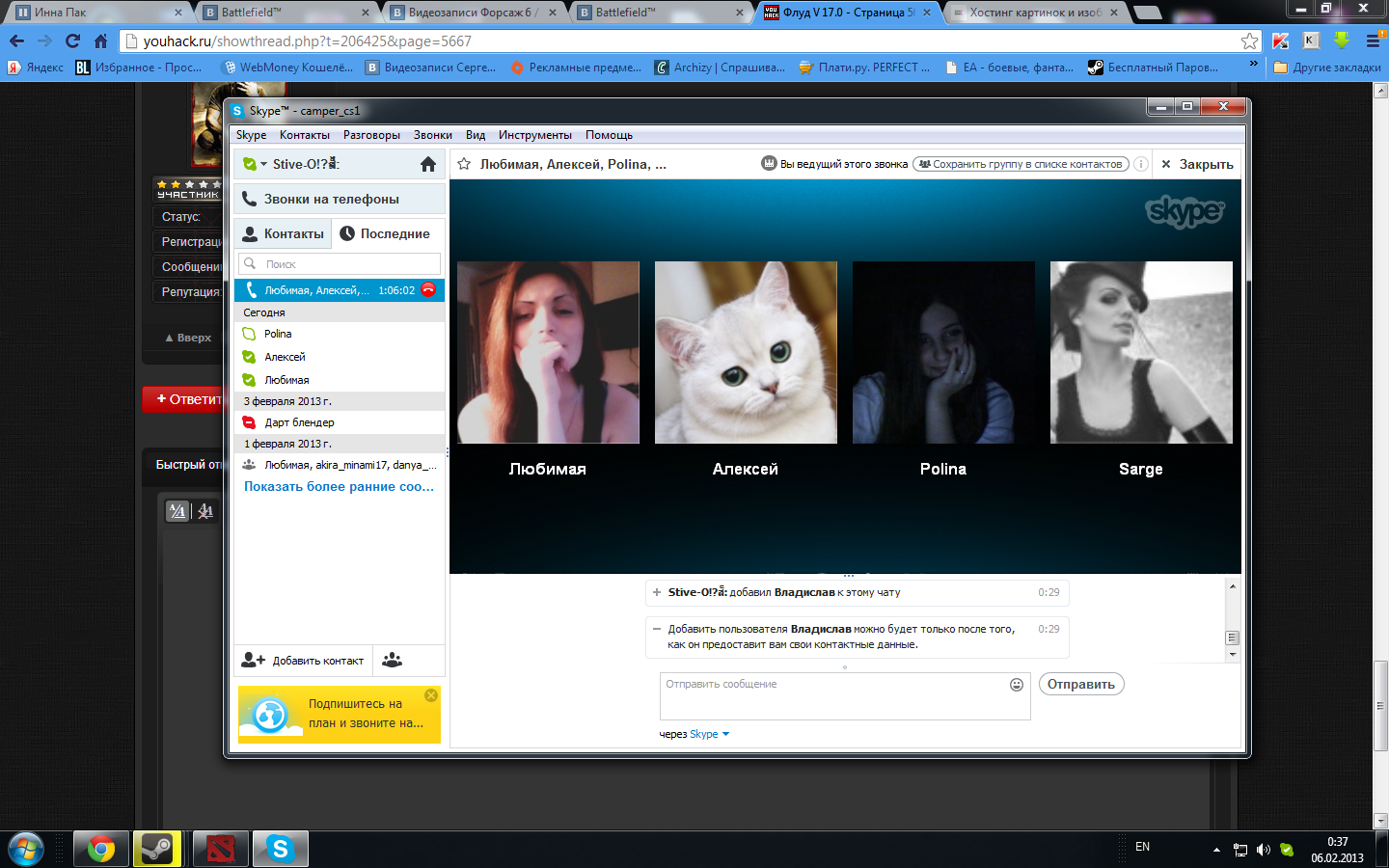Open Steam from the taskbar
The width and height of the screenshot is (1389, 868).
pos(156,849)
